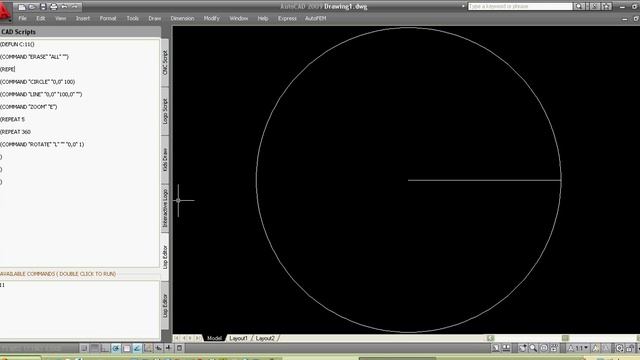The image size is (640, 360).
Task: Toggle Snap Mode in status bar
Action: click(x=84, y=348)
